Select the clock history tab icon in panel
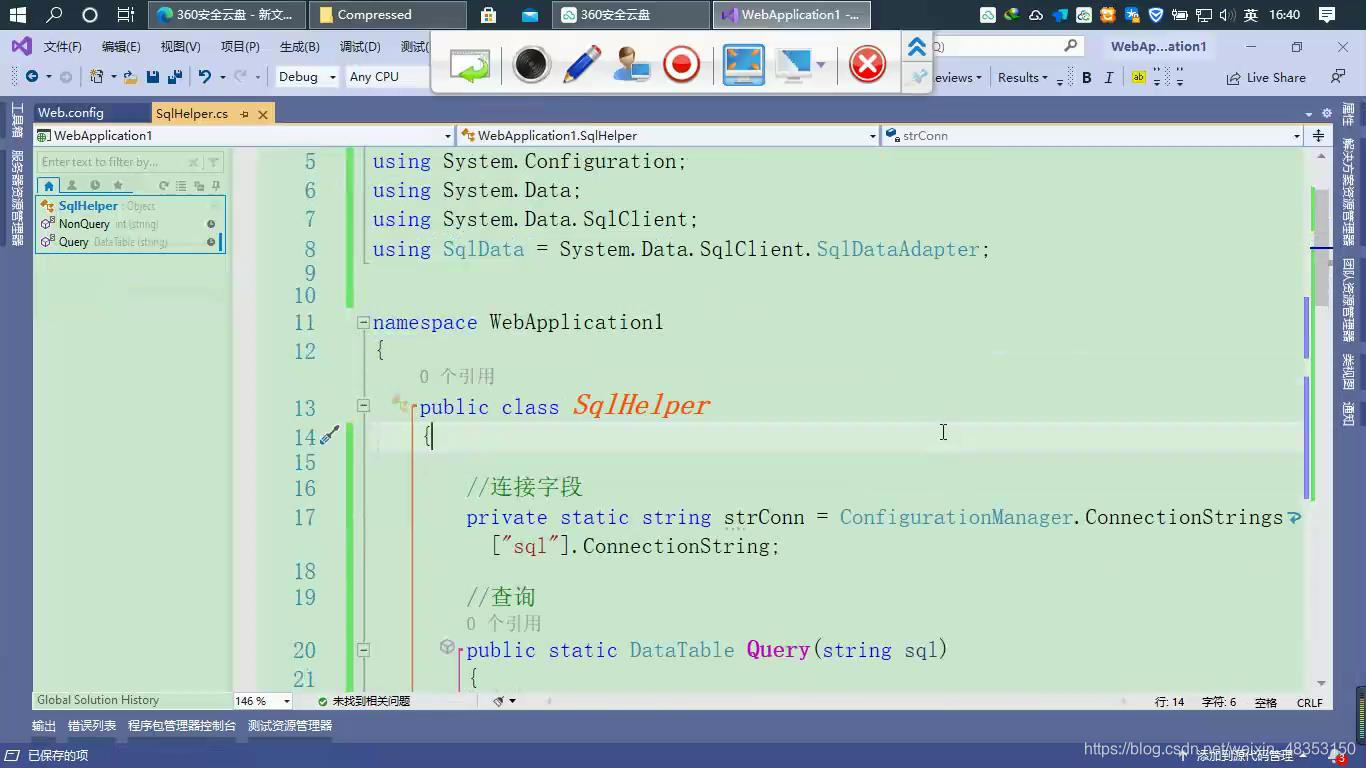This screenshot has width=1366, height=768. [x=95, y=185]
